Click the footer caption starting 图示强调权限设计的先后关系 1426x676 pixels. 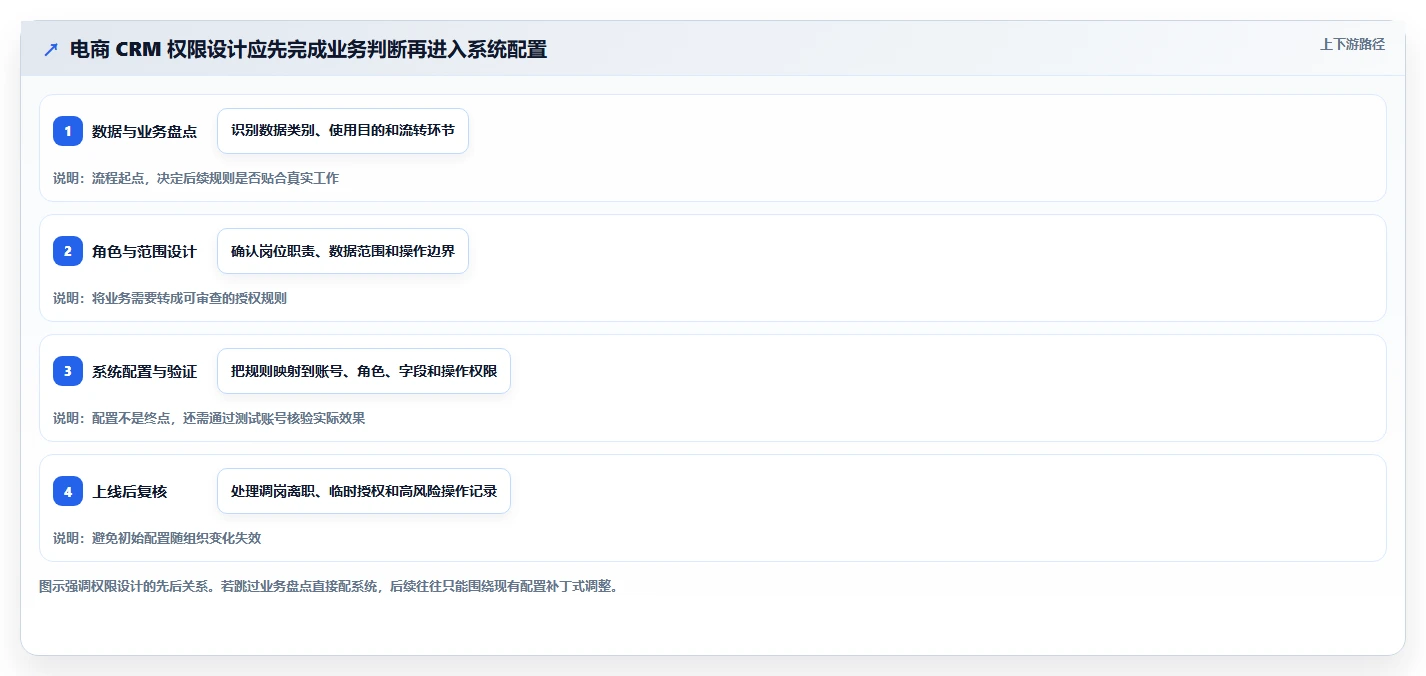coord(328,586)
